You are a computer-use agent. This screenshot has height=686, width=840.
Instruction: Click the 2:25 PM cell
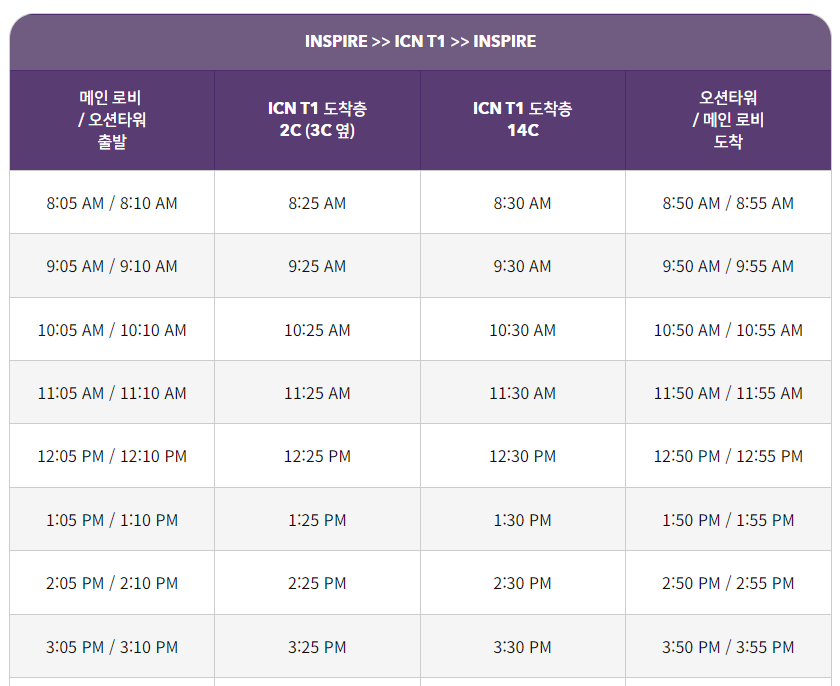click(317, 583)
